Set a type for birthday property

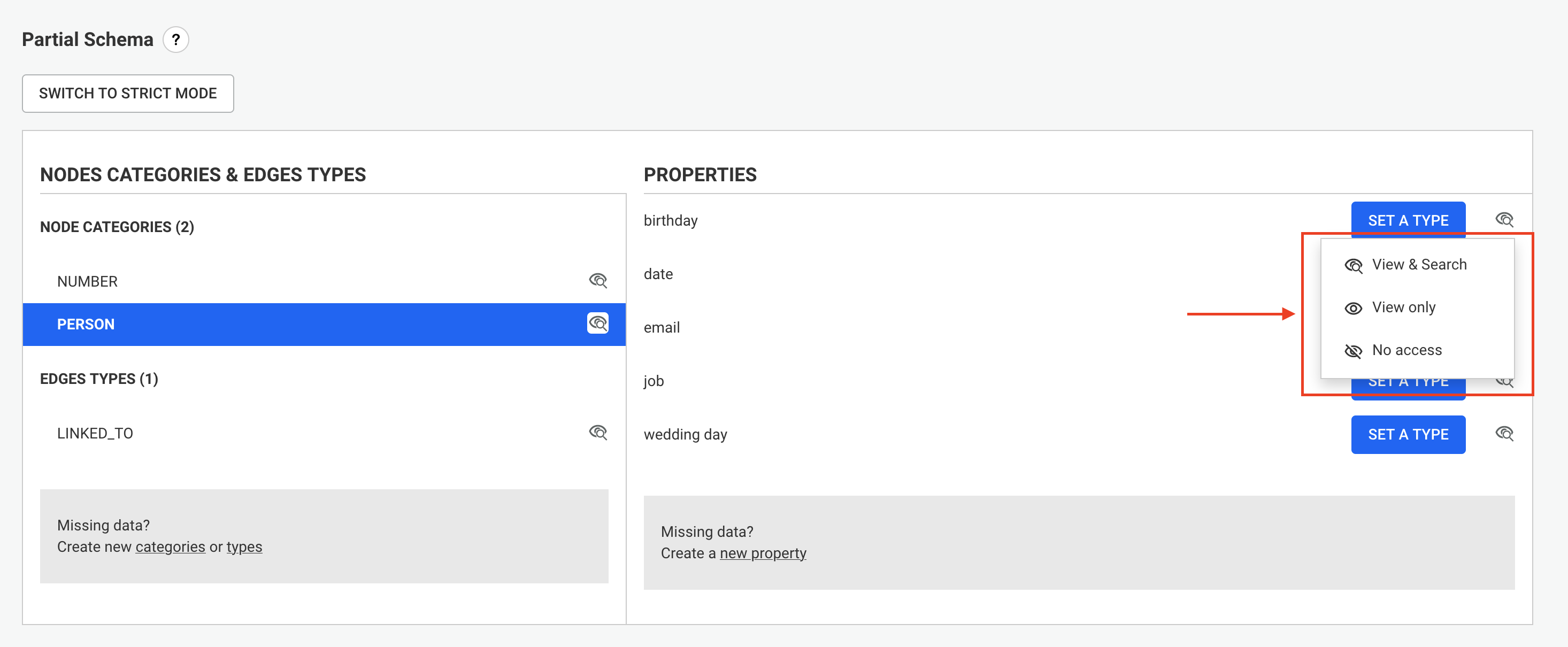(x=1408, y=220)
